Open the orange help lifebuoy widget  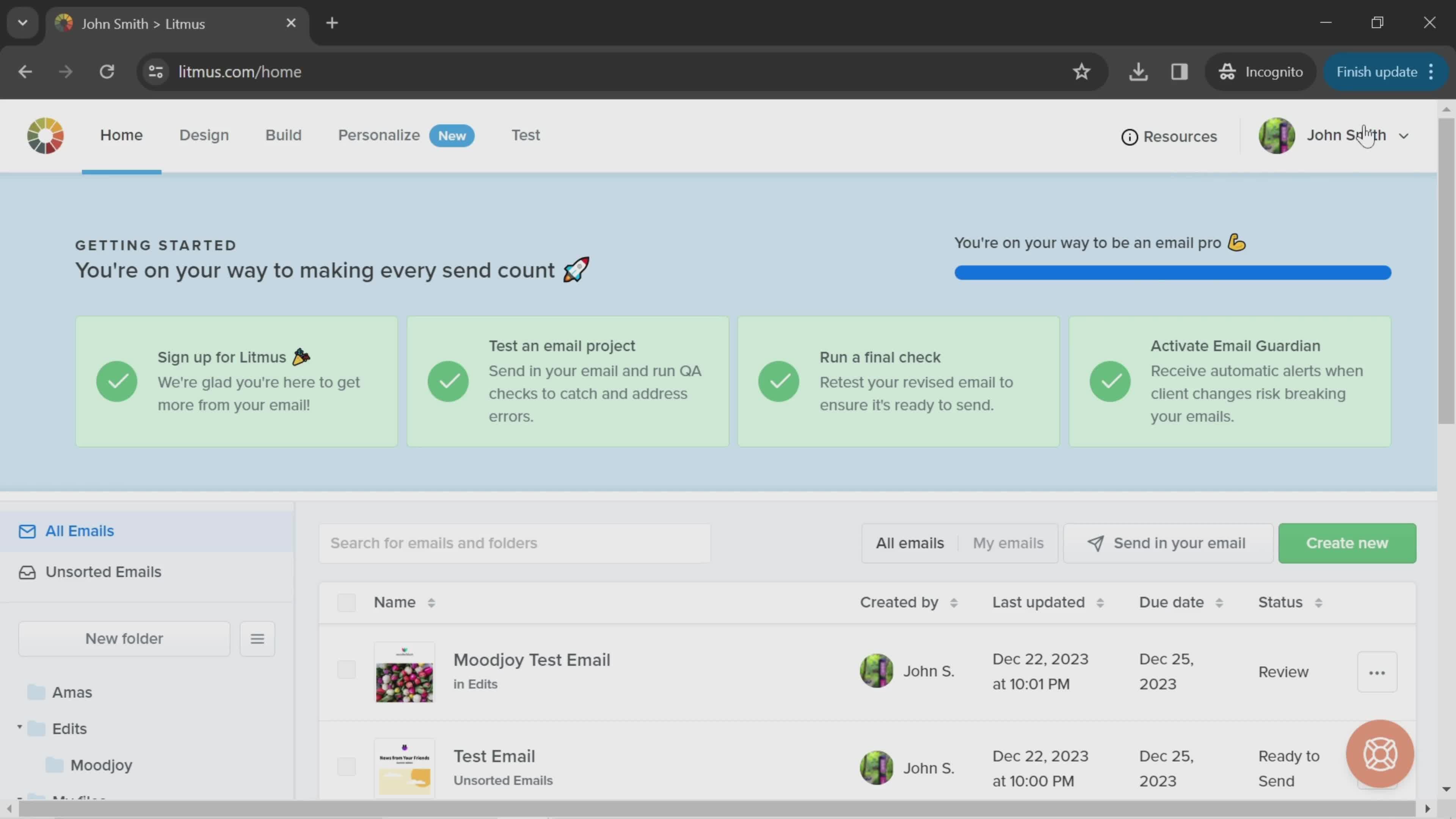(1380, 753)
